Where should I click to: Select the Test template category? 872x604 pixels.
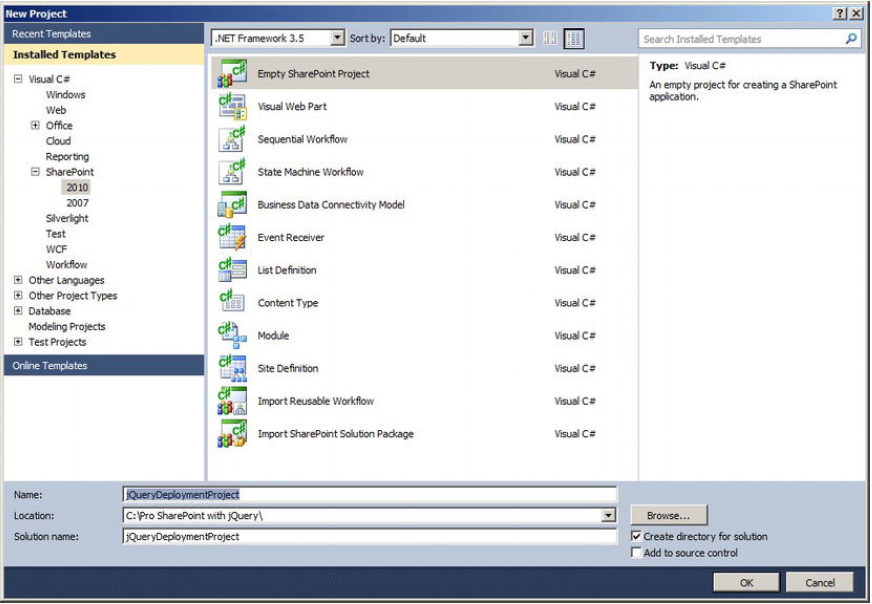tap(56, 234)
